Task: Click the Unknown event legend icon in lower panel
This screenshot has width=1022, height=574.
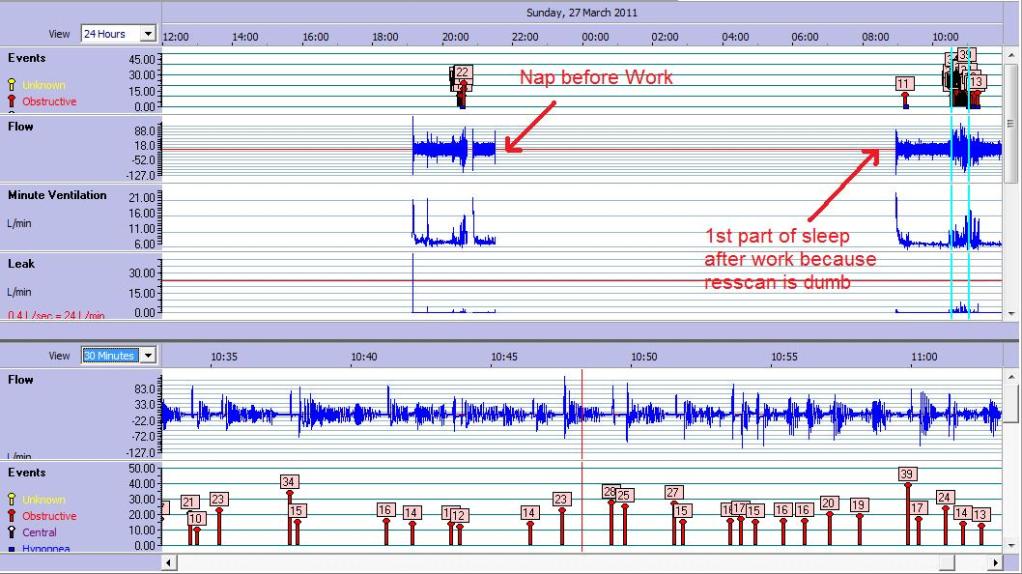Action: (x=12, y=499)
